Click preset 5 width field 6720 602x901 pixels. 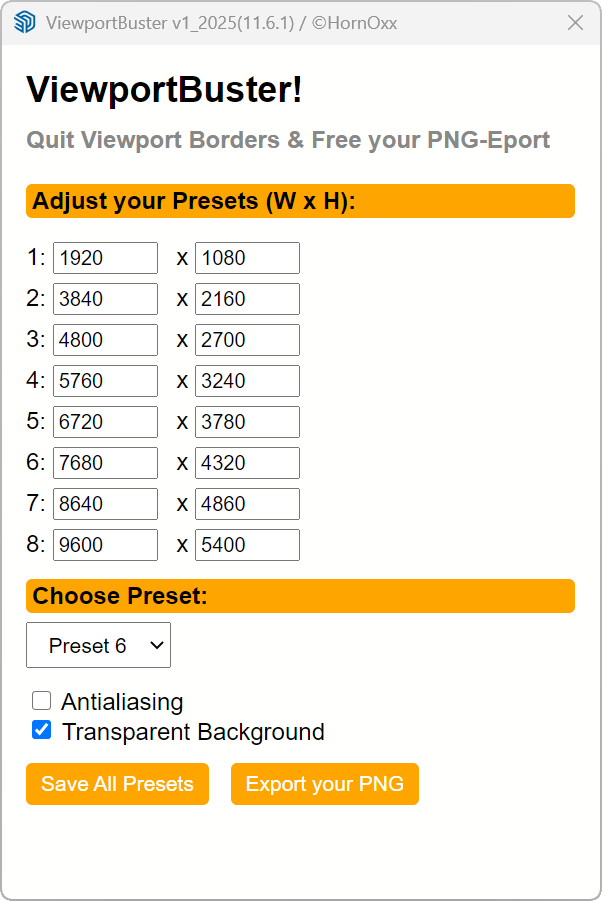[x=105, y=422]
